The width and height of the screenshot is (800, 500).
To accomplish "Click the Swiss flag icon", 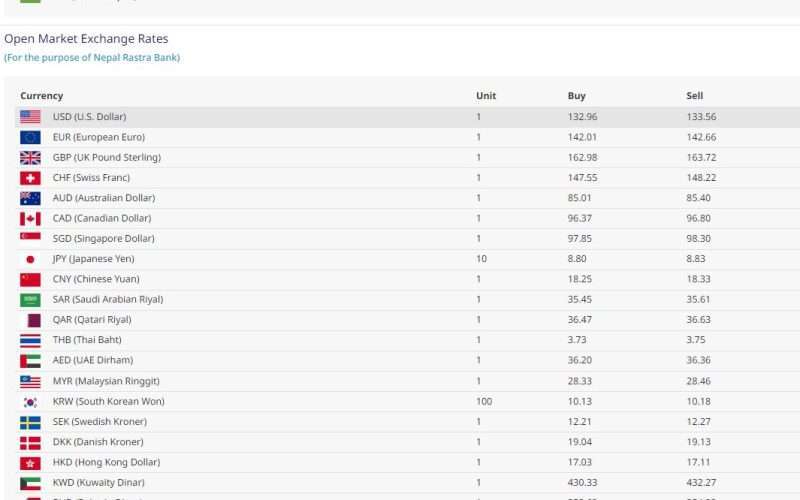I will pos(30,178).
